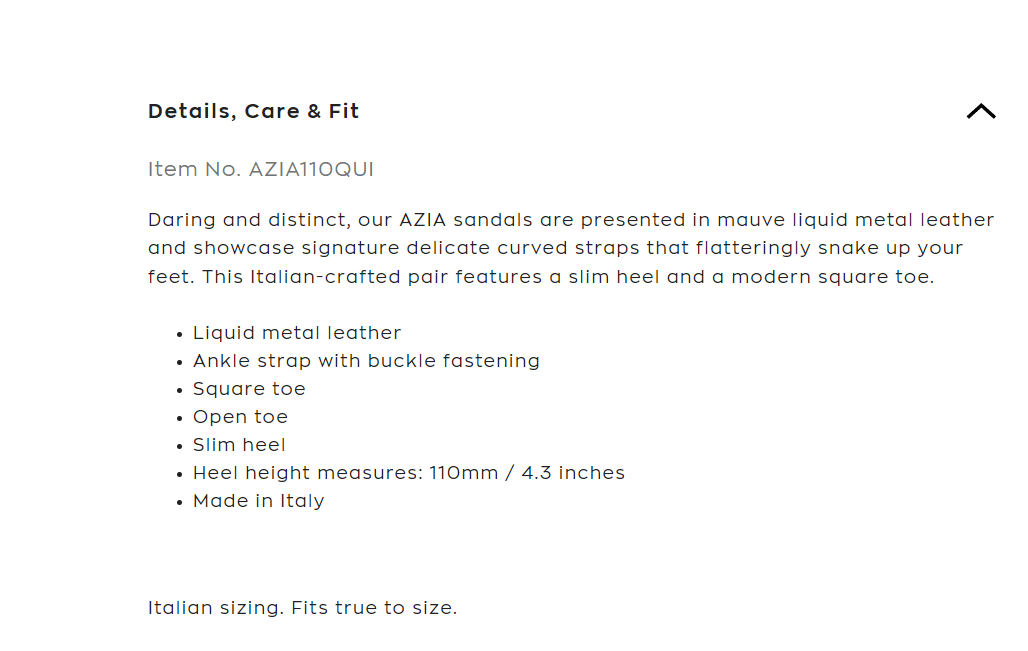This screenshot has height=651, width=1028.
Task: Click the 'Open toe' bullet item
Action: pos(240,417)
